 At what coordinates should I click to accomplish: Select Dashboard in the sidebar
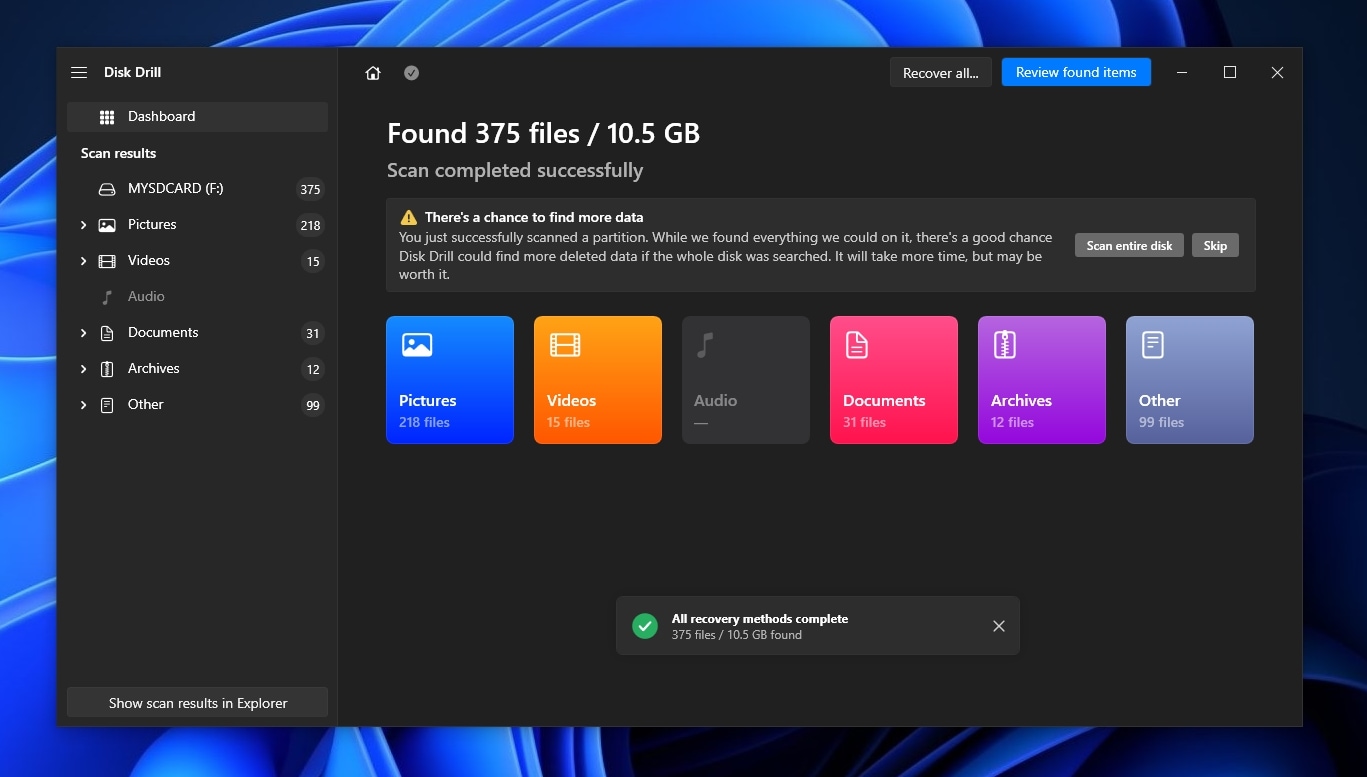point(197,117)
